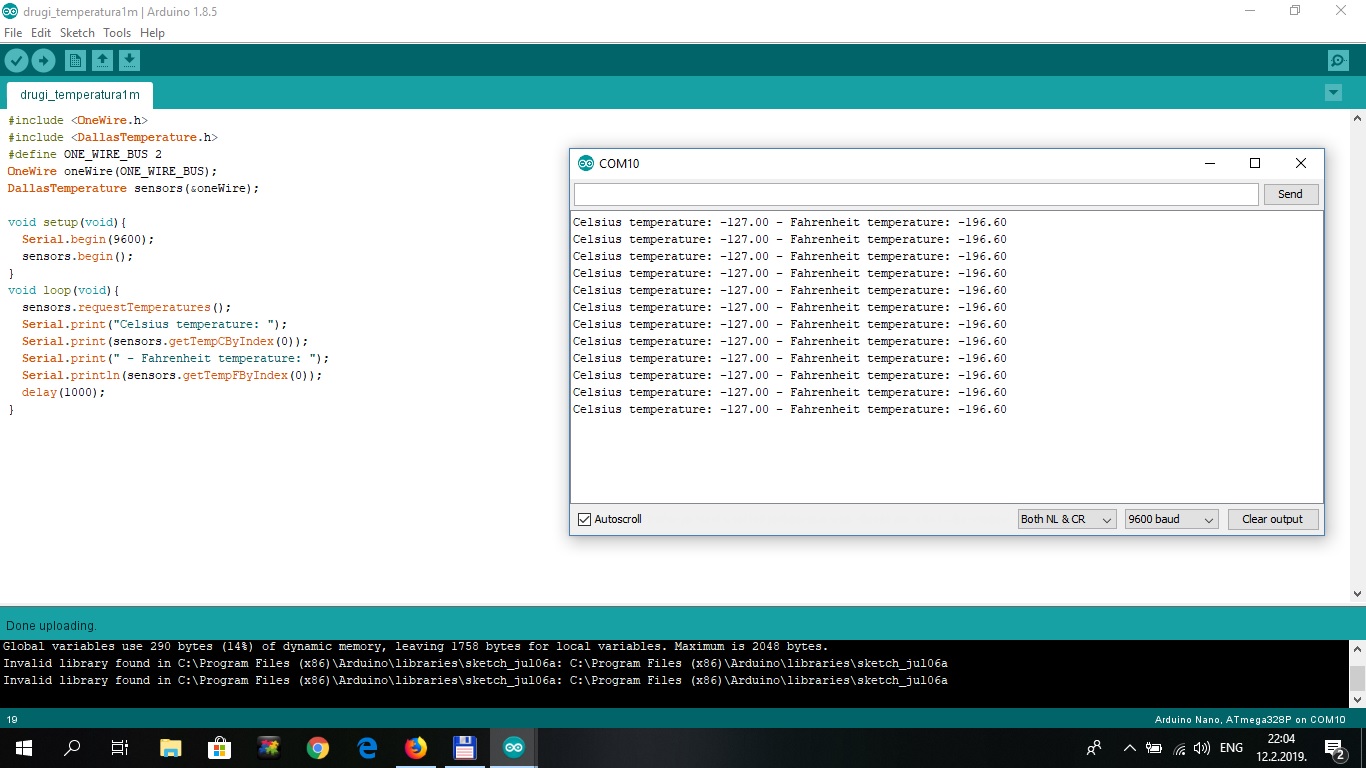Toggle the Autoscroll checkbox
Screen dimensions: 1366x768
[585, 519]
